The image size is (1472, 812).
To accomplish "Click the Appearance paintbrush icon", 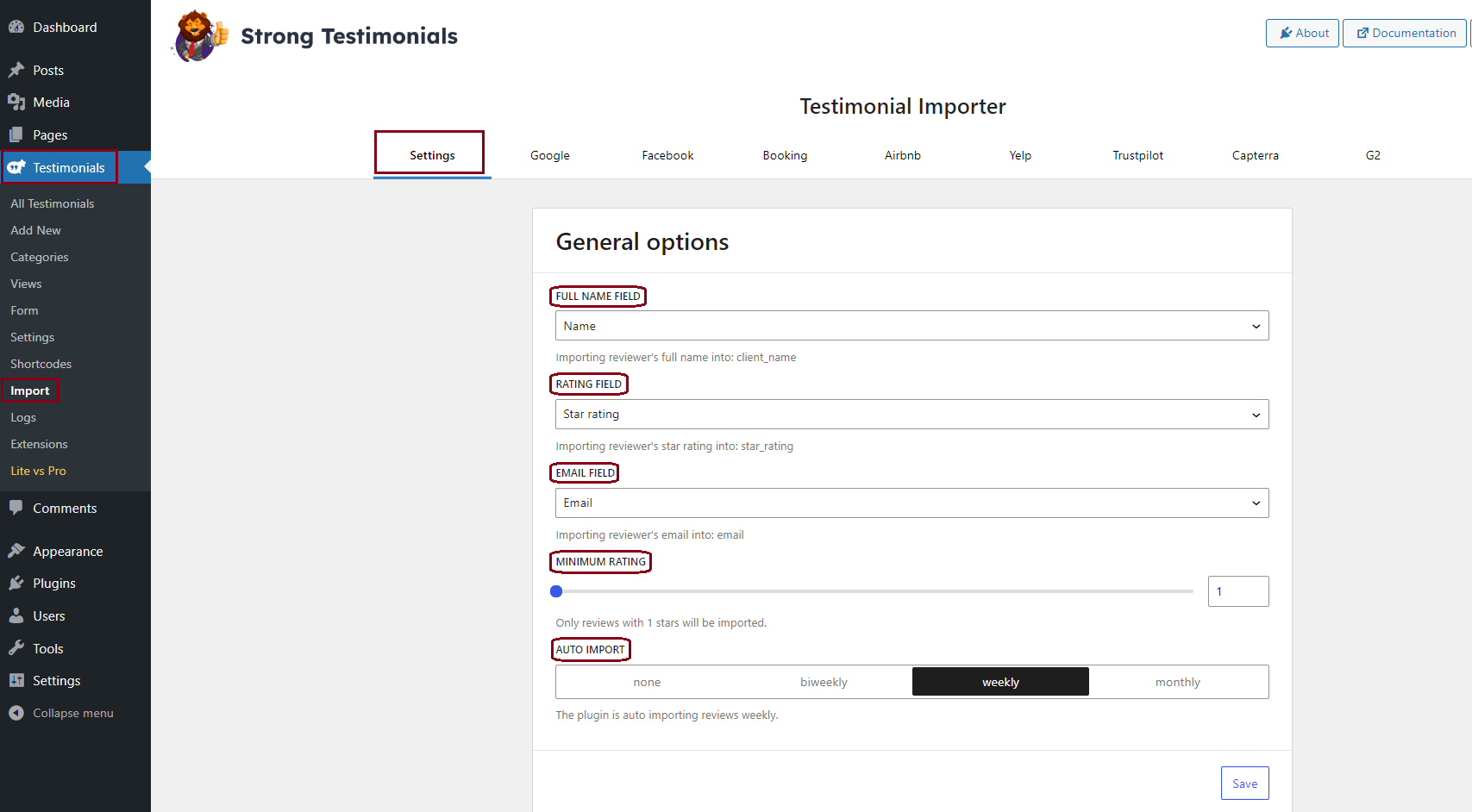I will coord(16,551).
